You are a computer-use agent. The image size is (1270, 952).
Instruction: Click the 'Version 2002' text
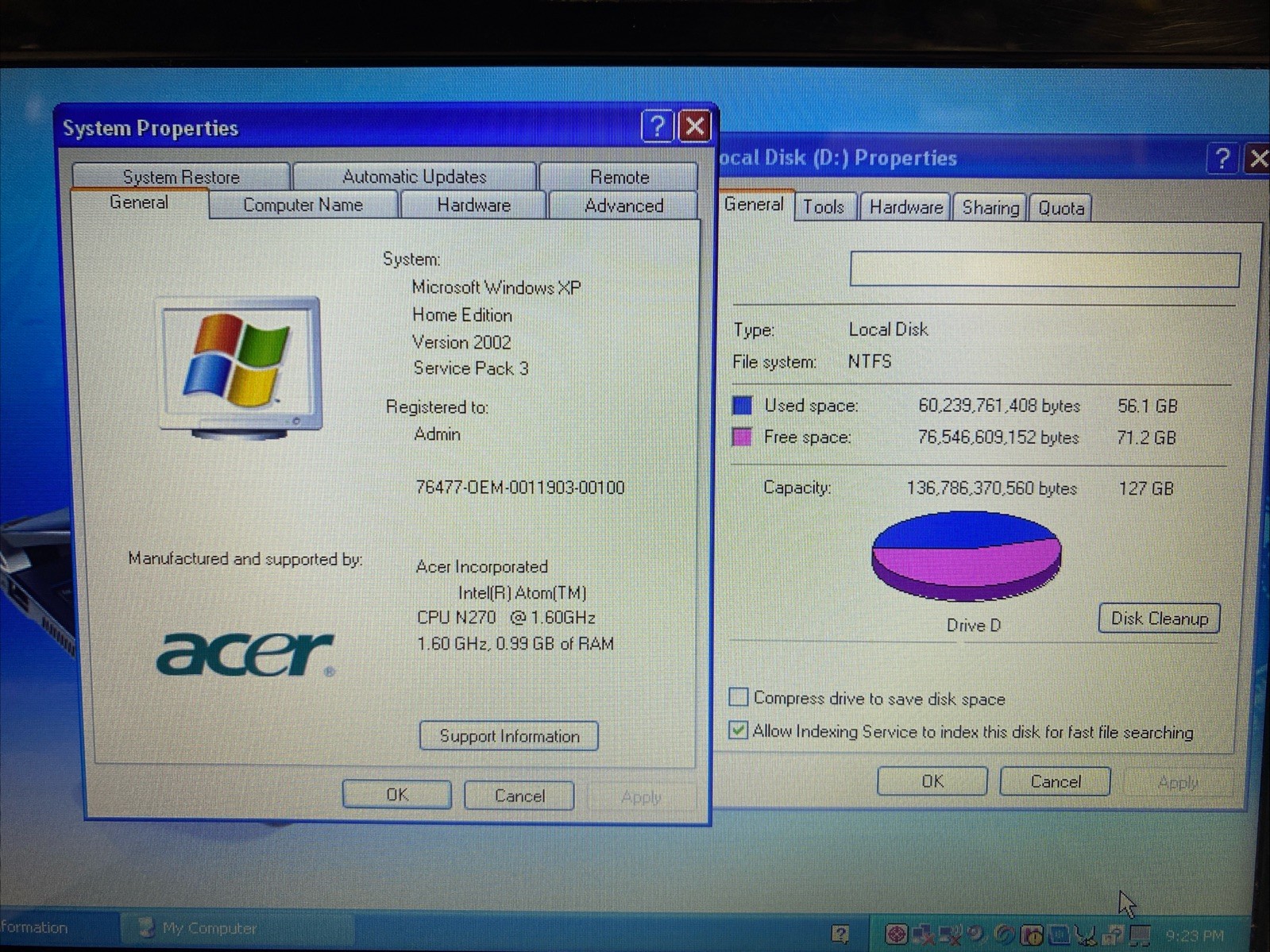461,342
